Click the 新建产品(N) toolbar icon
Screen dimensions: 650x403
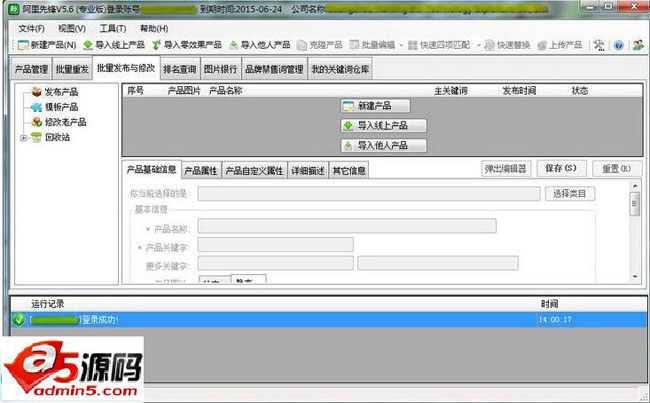point(23,45)
